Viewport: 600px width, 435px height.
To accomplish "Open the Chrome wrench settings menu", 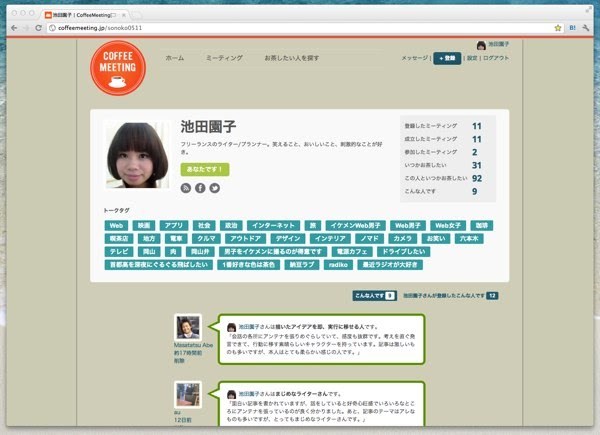I will coord(586,28).
